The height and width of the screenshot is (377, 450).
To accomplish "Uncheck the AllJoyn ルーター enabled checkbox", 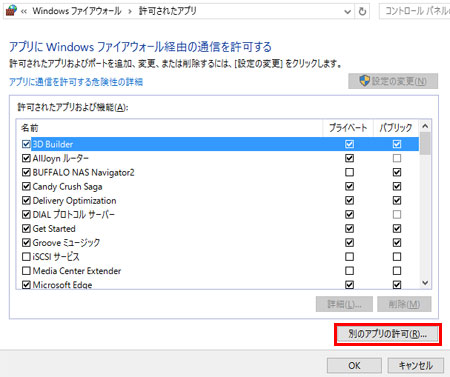I will (x=26, y=158).
